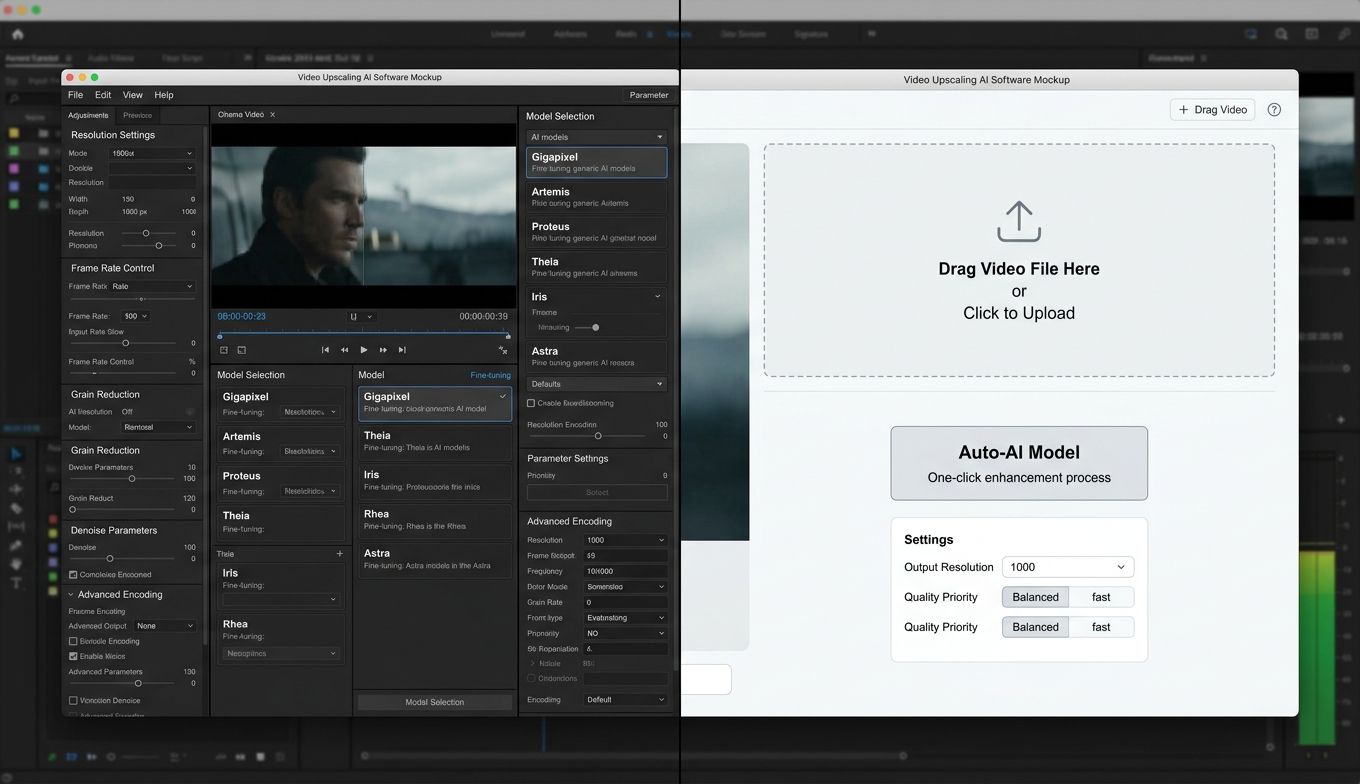Click the search icon in background editor header

[x=1281, y=34]
